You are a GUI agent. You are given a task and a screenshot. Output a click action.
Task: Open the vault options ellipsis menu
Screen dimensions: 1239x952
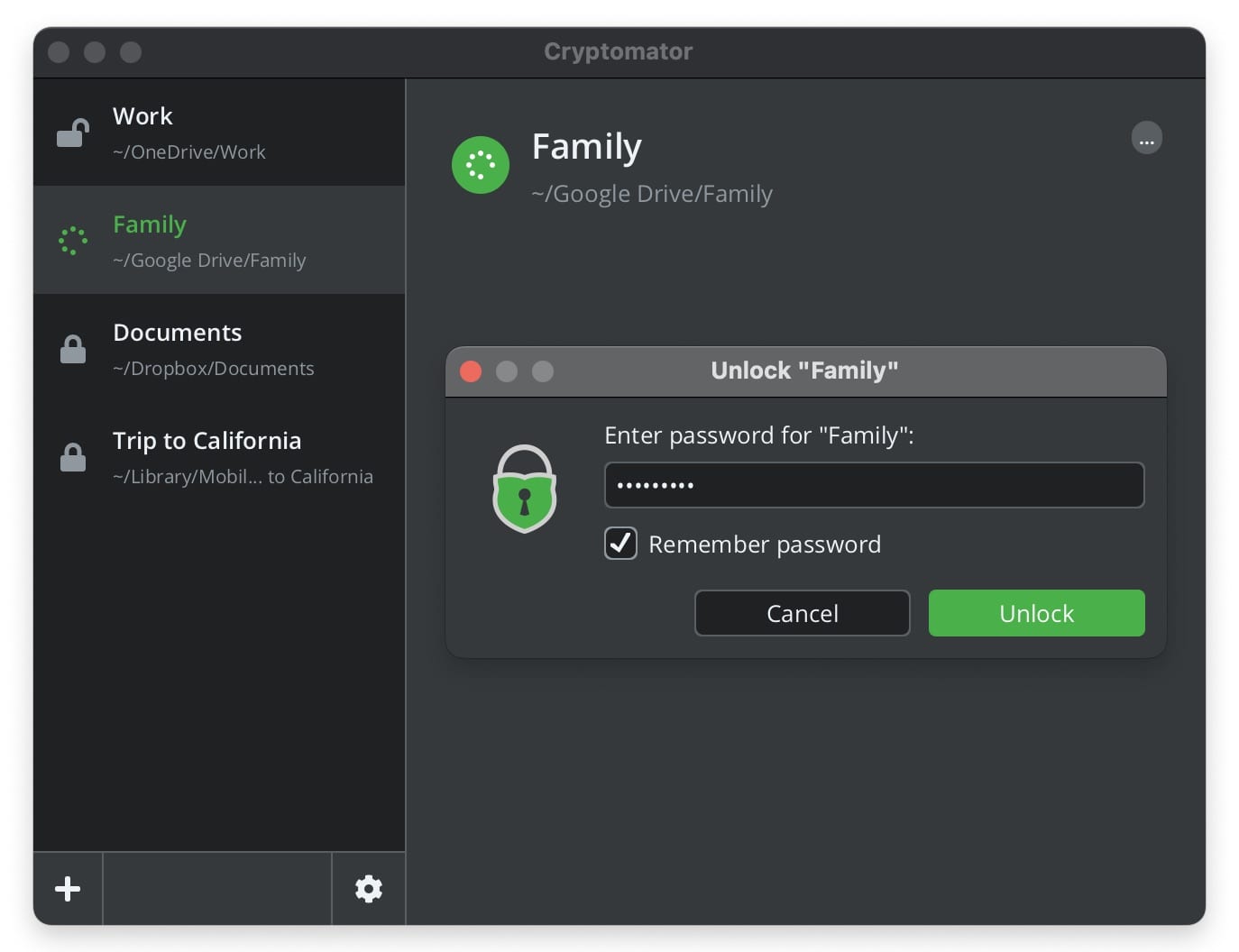pos(1146,138)
